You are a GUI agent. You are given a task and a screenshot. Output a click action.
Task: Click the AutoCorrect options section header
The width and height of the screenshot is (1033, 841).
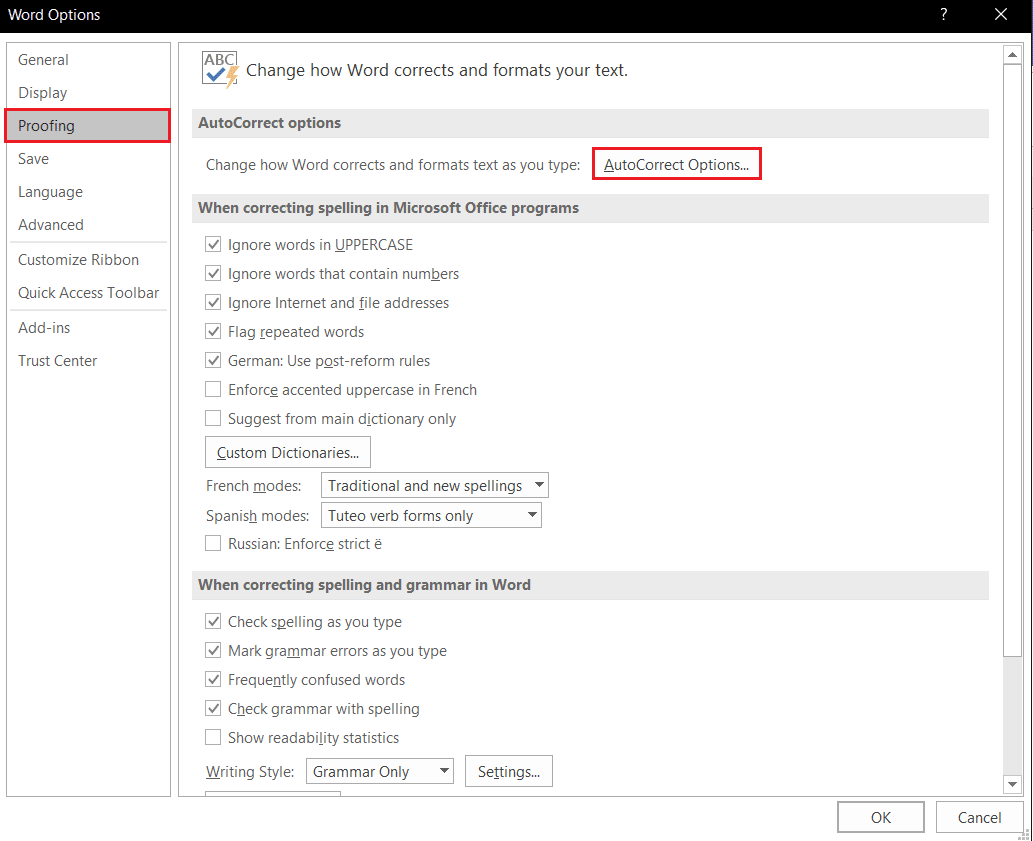tap(590, 123)
